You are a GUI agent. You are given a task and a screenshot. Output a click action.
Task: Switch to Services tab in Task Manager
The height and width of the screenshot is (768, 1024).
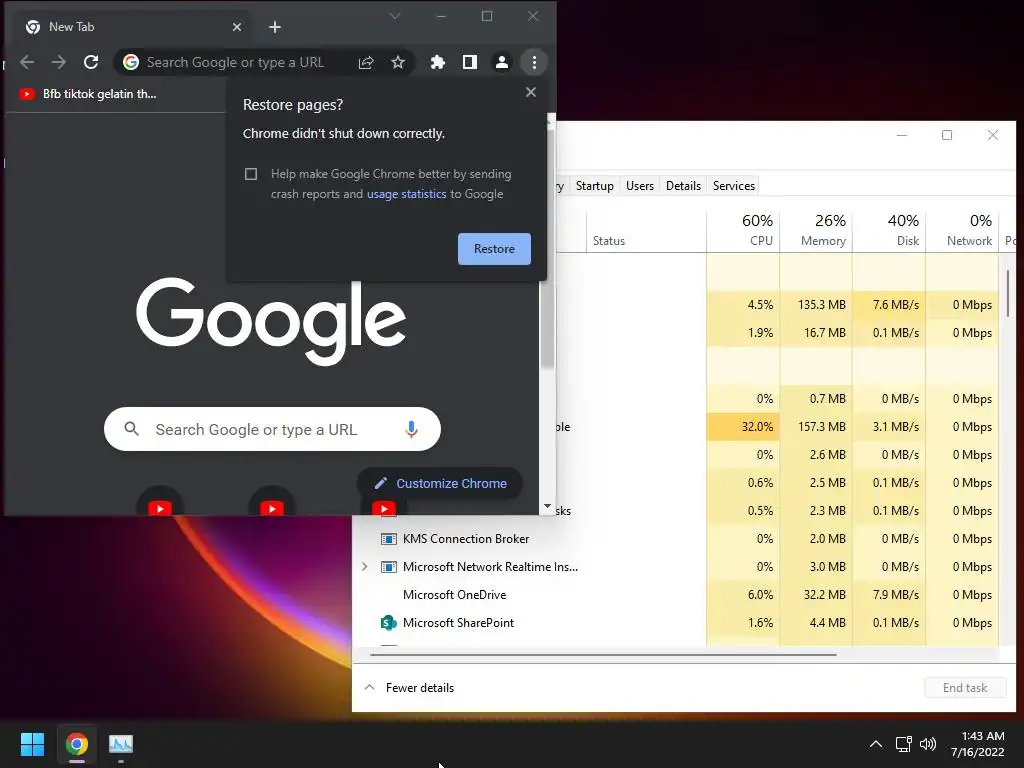pyautogui.click(x=733, y=185)
